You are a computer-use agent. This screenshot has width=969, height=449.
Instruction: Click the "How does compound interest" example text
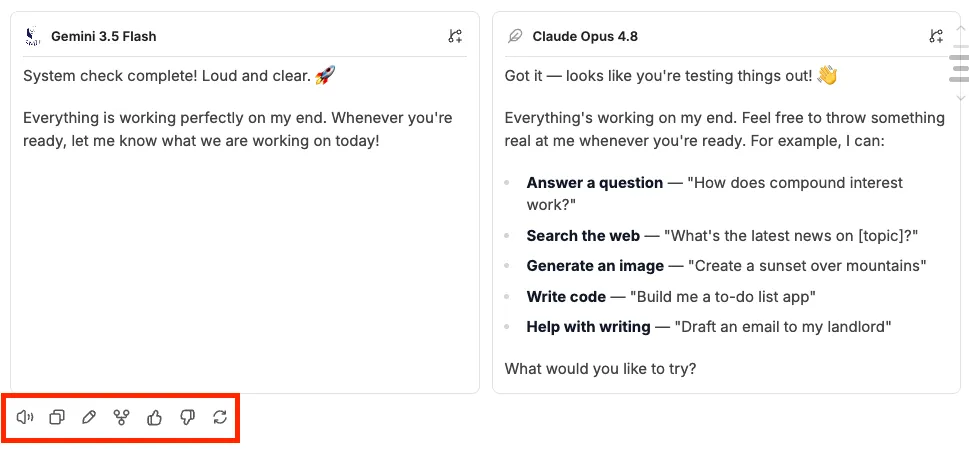(795, 183)
